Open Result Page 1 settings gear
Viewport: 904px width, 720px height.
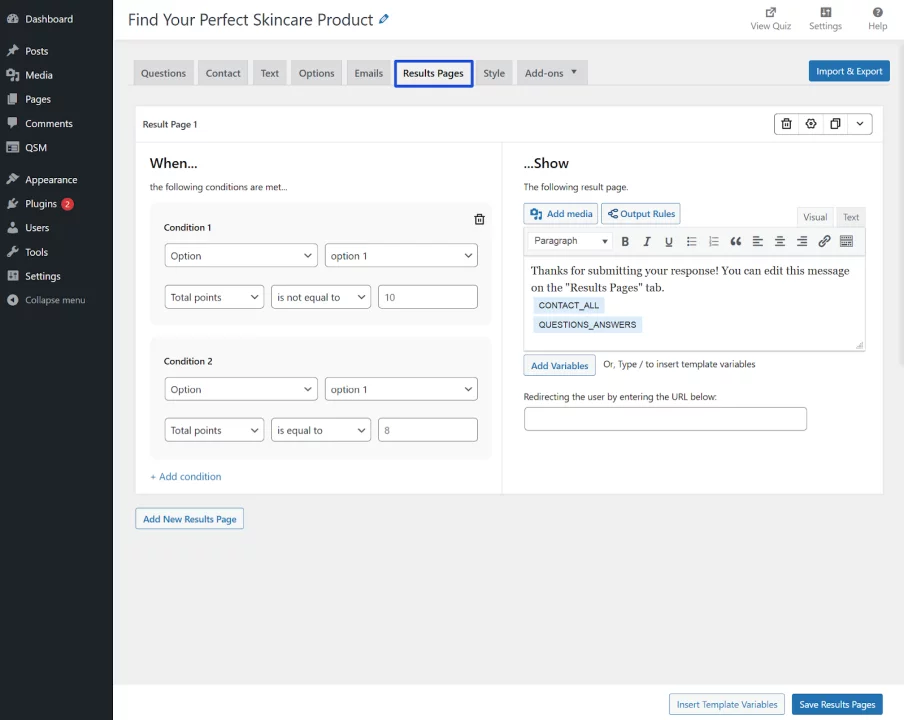[811, 123]
